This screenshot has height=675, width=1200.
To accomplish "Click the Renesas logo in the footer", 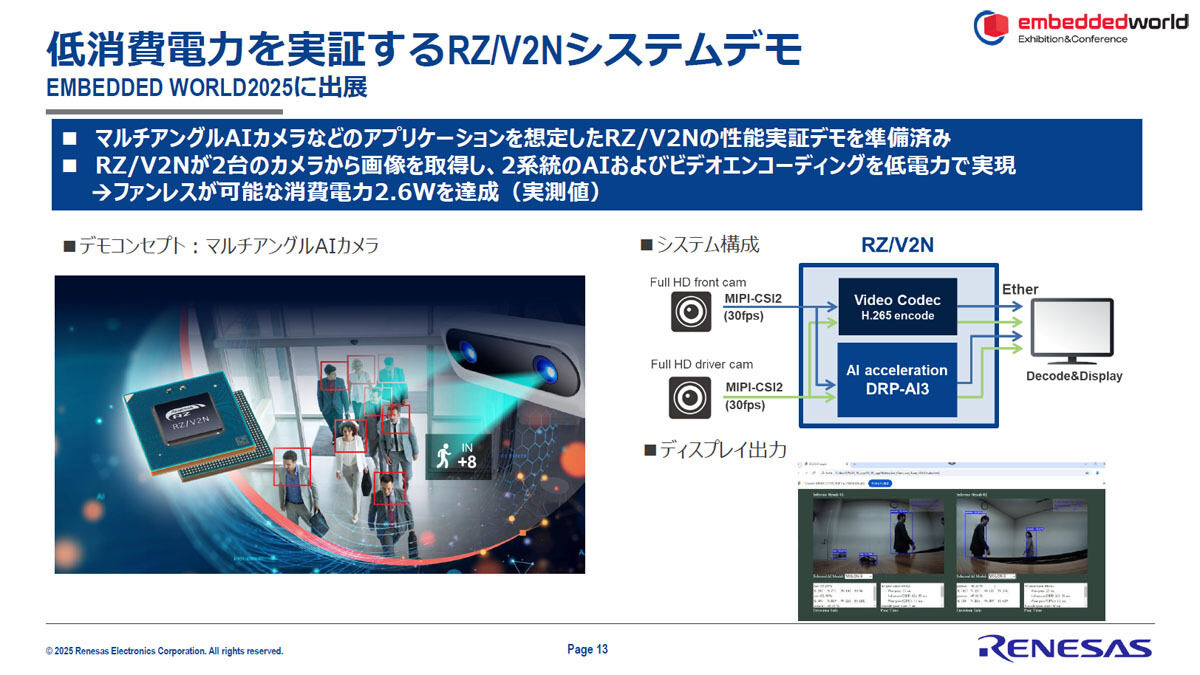I will [x=1064, y=648].
